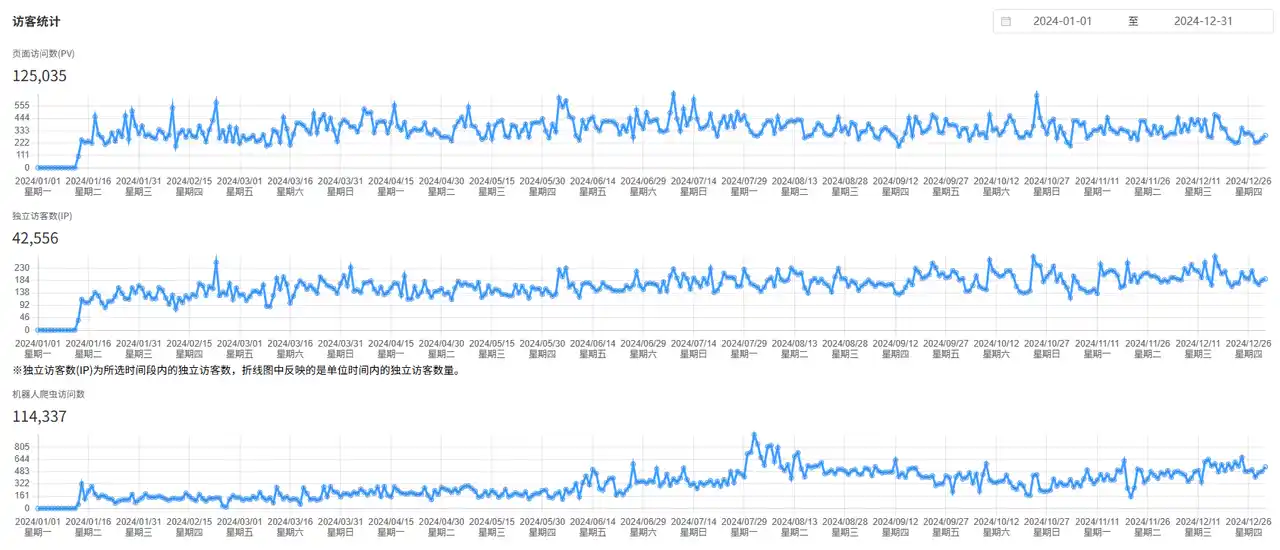Click the crawler total number 114,337
Viewport: 1280px width, 550px height.
40,416
